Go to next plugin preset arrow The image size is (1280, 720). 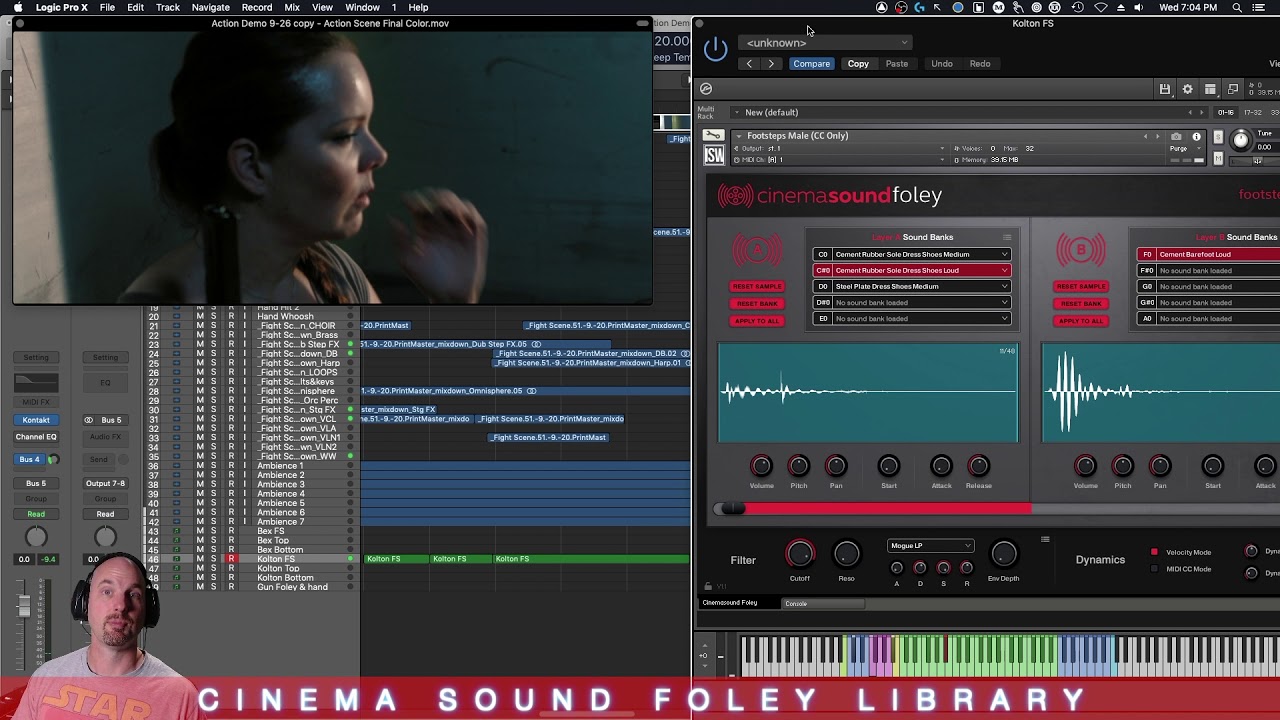(x=771, y=64)
